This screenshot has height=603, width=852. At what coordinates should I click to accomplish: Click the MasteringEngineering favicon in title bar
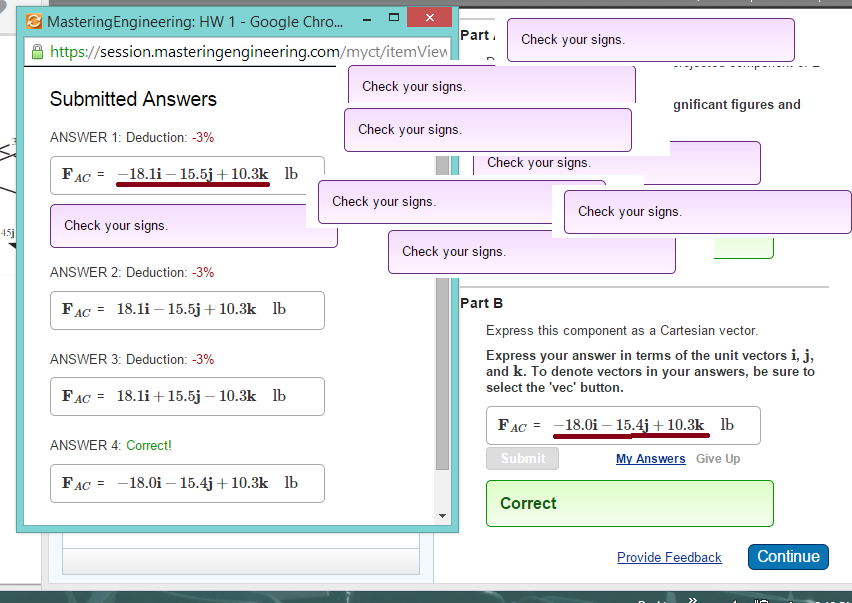pos(34,21)
